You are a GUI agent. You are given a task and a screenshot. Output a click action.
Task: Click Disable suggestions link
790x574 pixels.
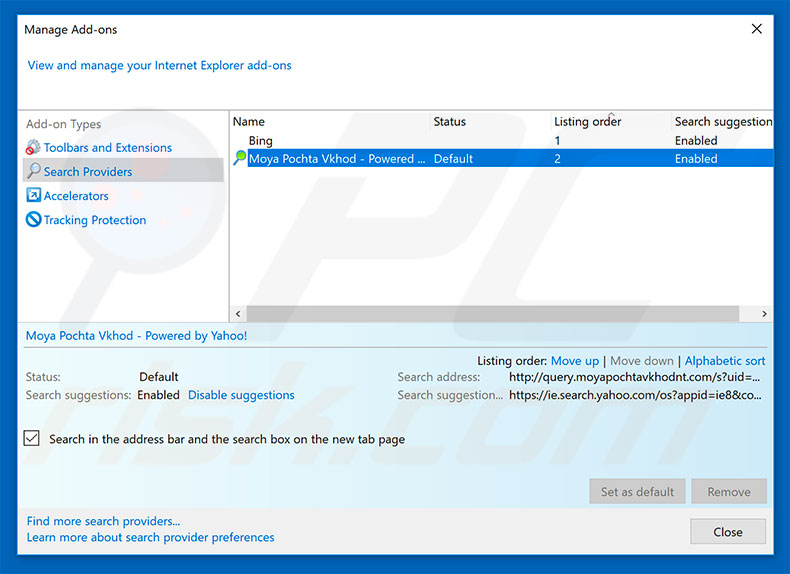click(241, 395)
